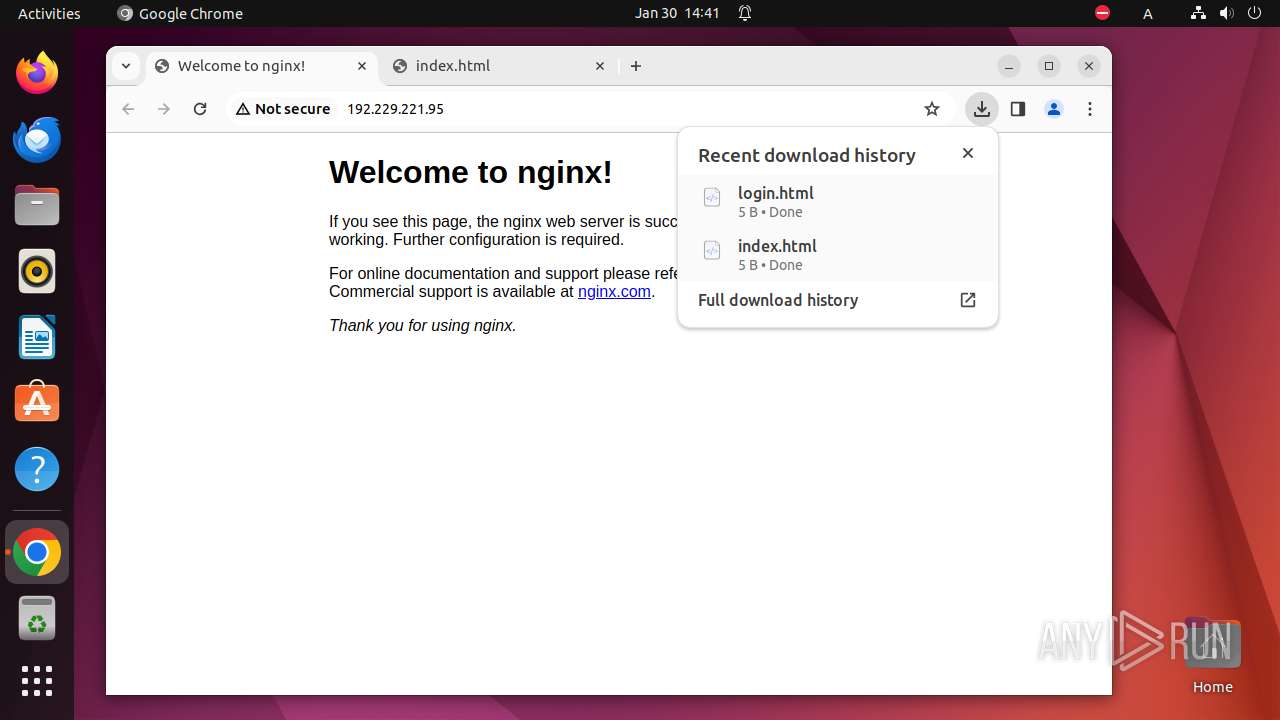Toggle Chrome side panel
The height and width of the screenshot is (720, 1280).
pos(1018,109)
